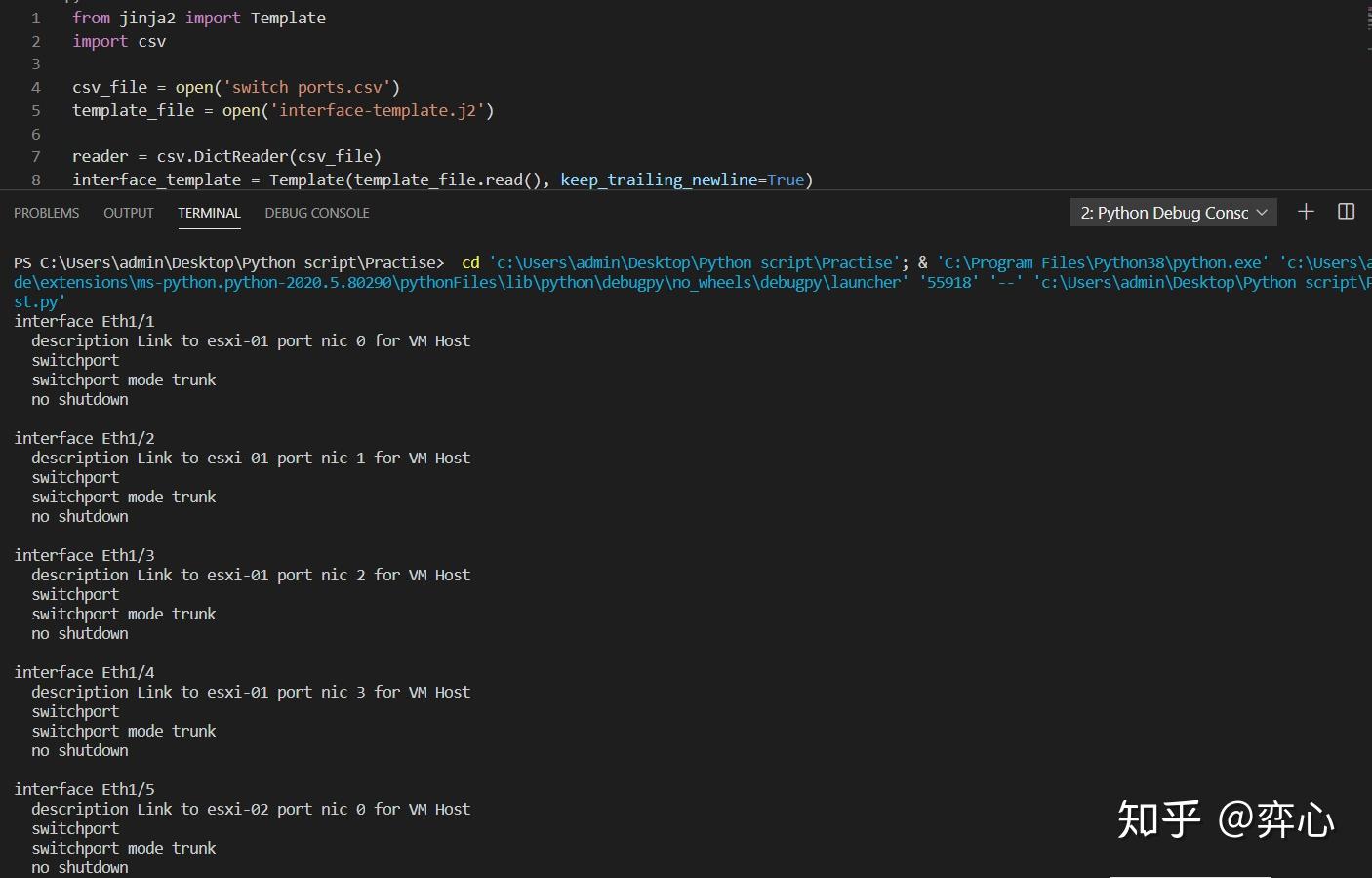This screenshot has height=878, width=1372.
Task: Open the OUTPUT tab
Action: tap(129, 213)
